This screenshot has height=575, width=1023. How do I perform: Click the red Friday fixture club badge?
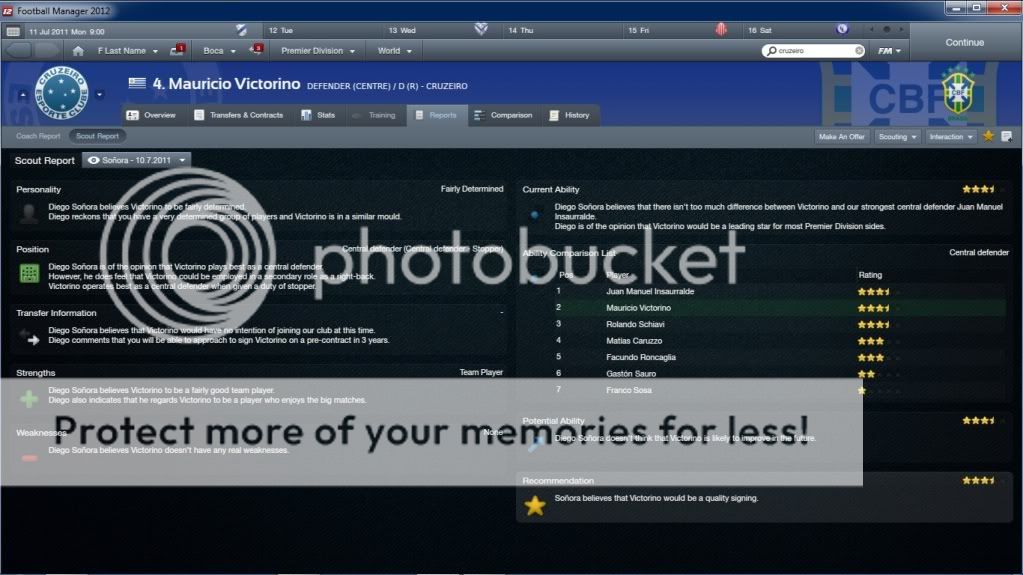coord(721,29)
